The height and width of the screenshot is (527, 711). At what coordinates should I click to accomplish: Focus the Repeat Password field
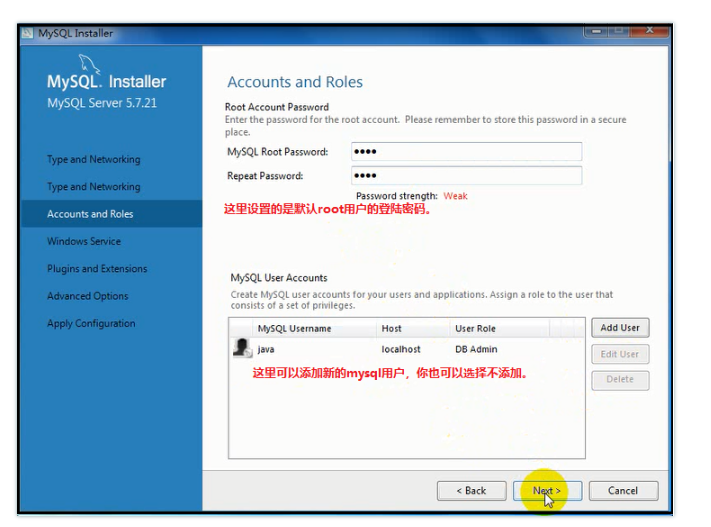(x=466, y=176)
